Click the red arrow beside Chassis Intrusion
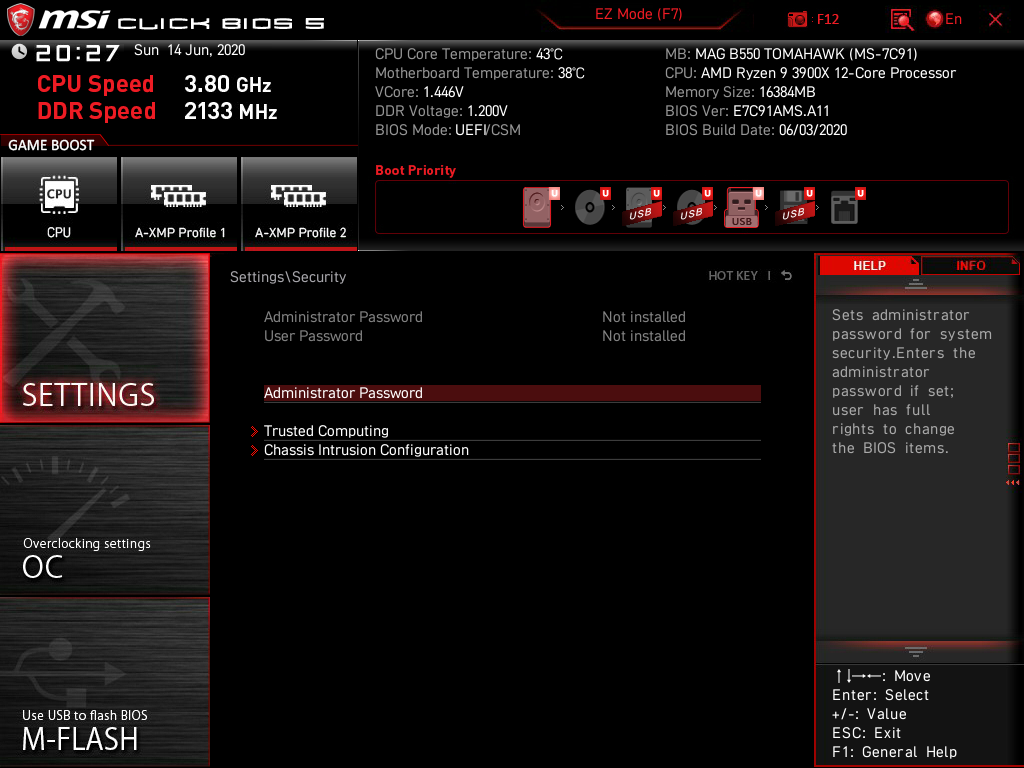The width and height of the screenshot is (1024, 768). click(x=254, y=451)
